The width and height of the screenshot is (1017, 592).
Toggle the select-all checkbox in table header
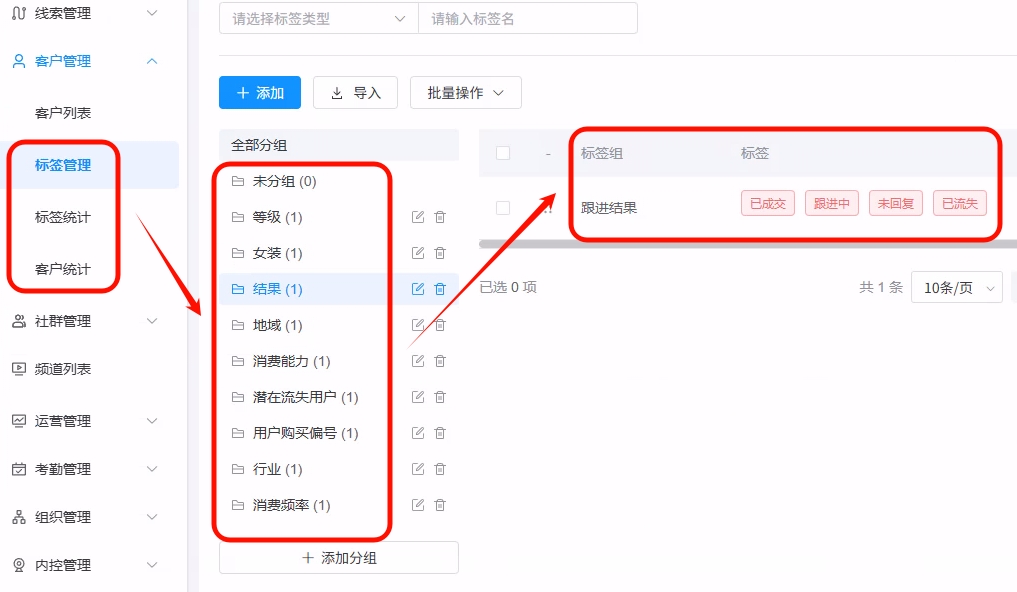[503, 153]
